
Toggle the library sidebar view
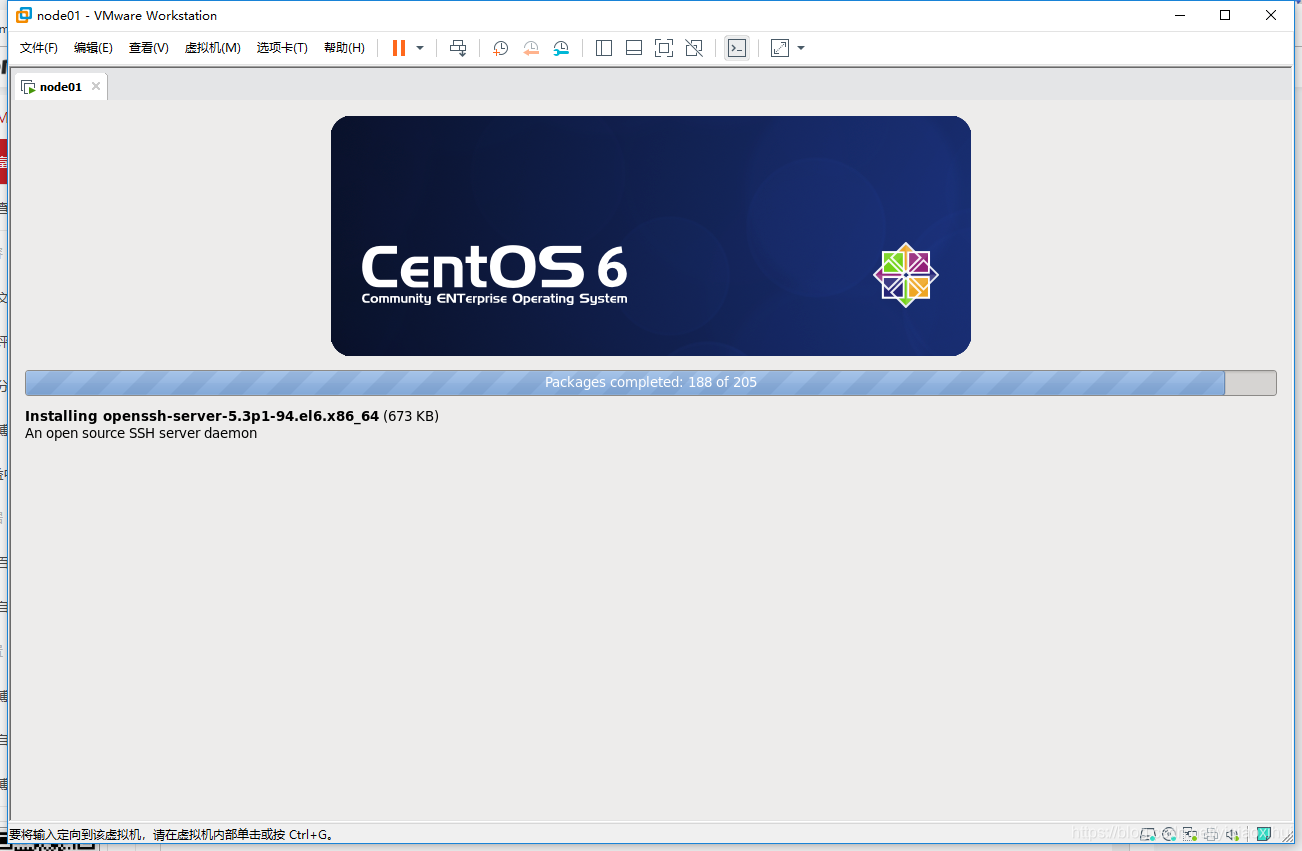pos(604,48)
